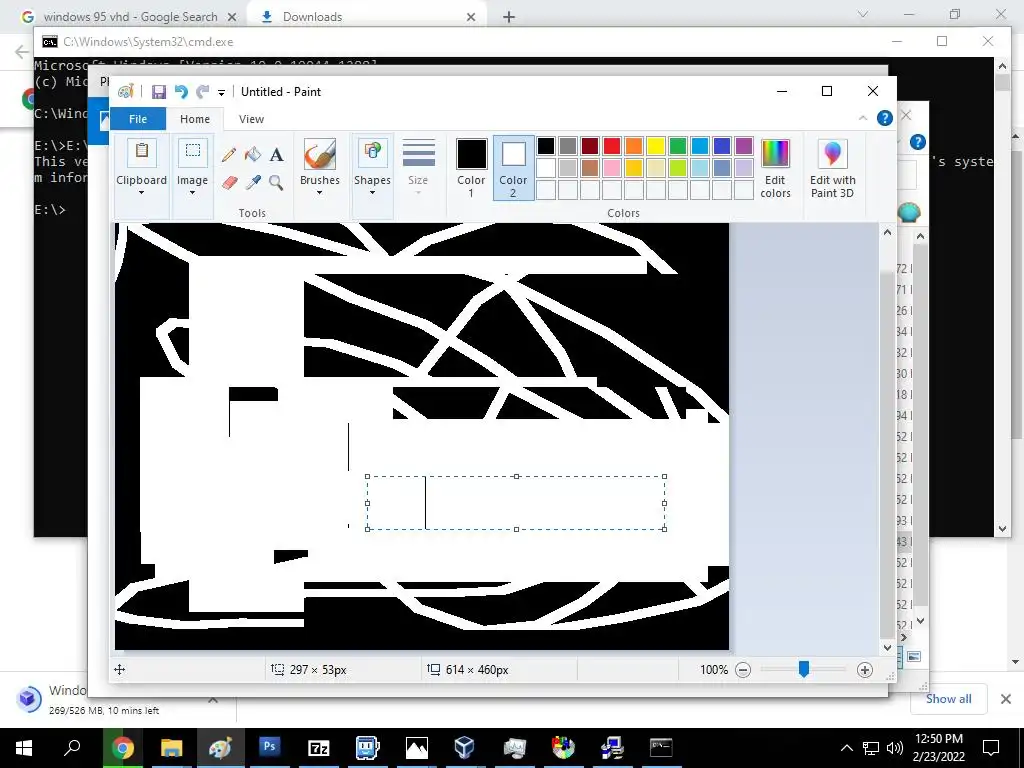This screenshot has height=768, width=1024.
Task: Zoom out with the minus button
Action: point(743,670)
